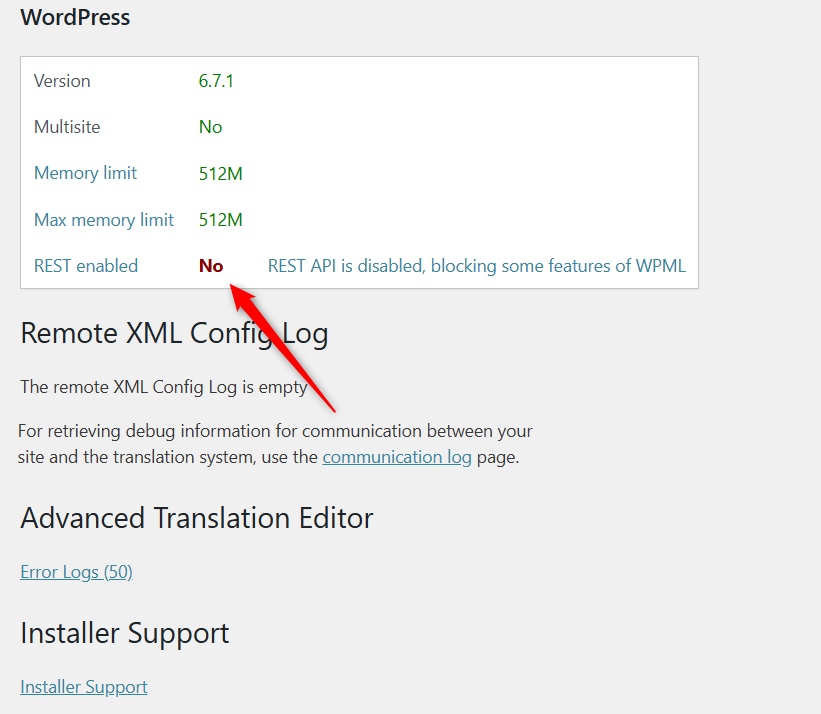Click the Version row label
The height and width of the screenshot is (714, 821).
pos(62,81)
